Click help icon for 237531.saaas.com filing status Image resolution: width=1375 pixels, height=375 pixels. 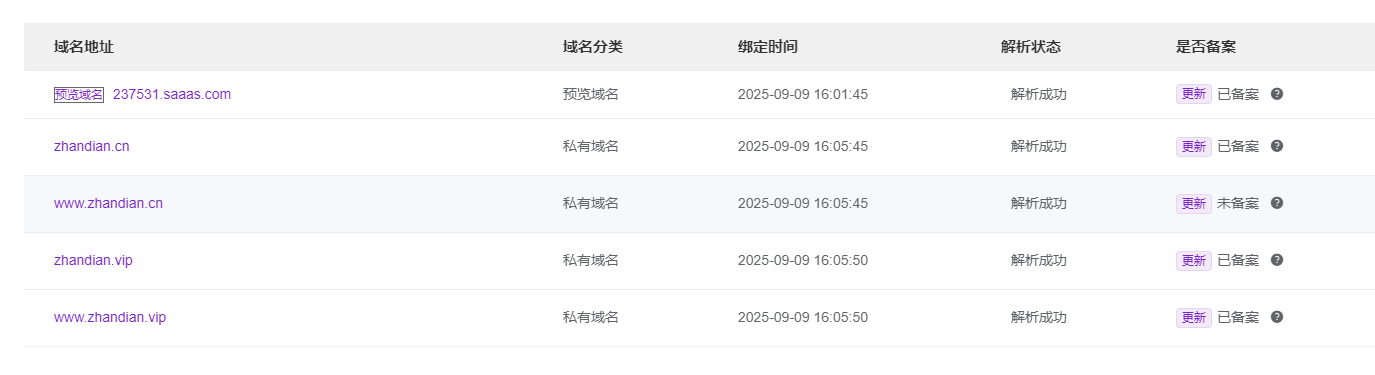[1277, 94]
